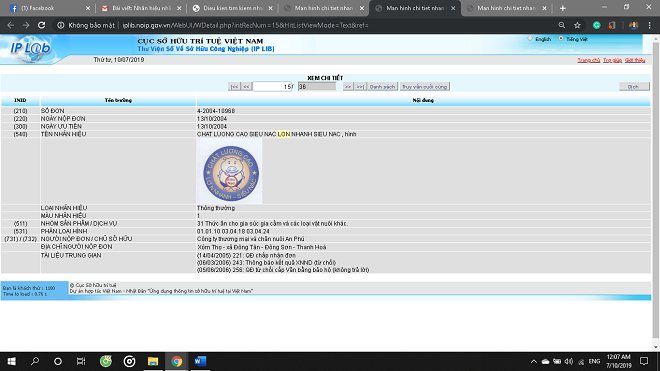Screen dimensions: 660x371
Task: Jump to the first record with |<< button
Action: coord(234,87)
